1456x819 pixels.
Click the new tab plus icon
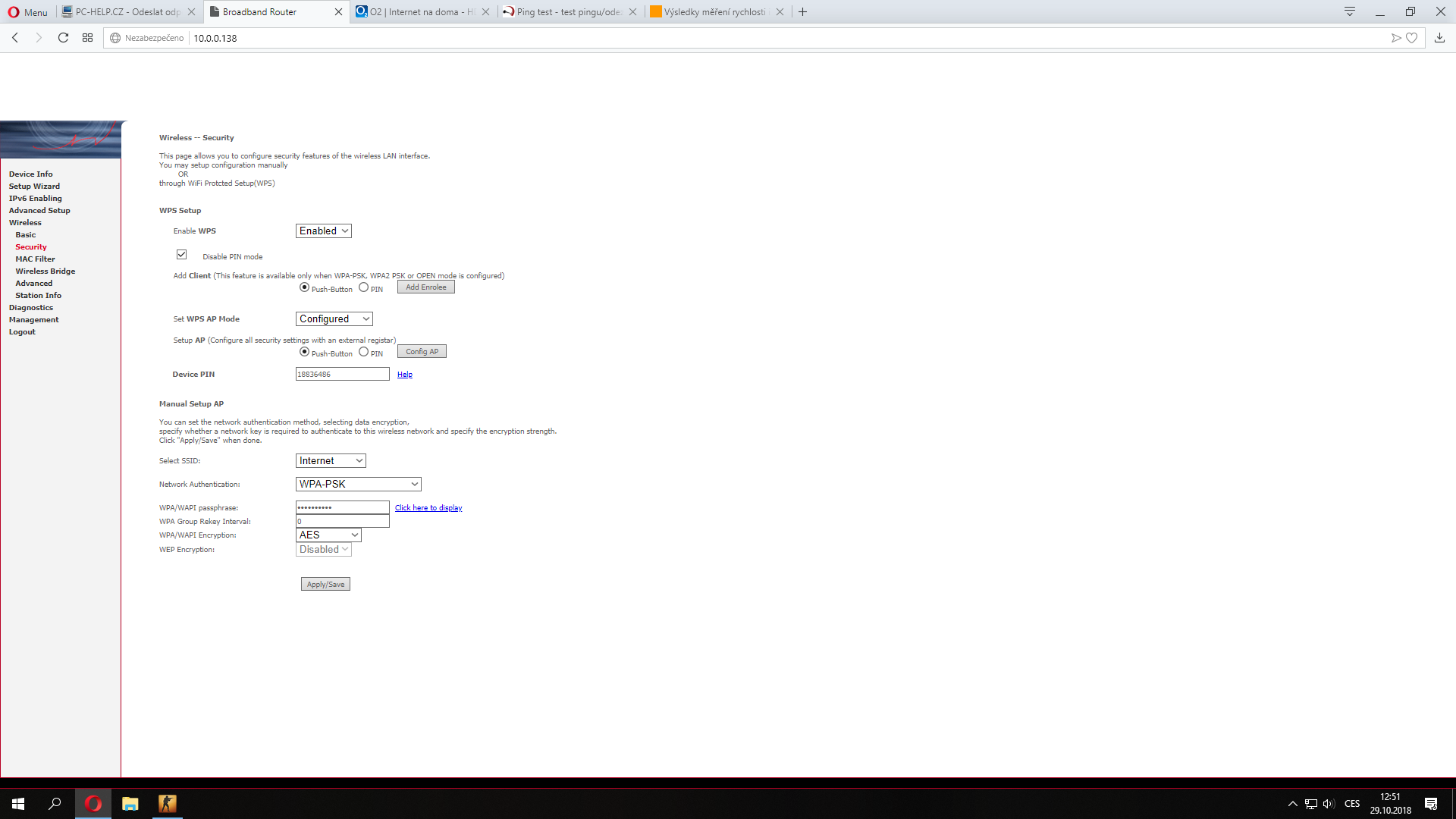pyautogui.click(x=802, y=12)
